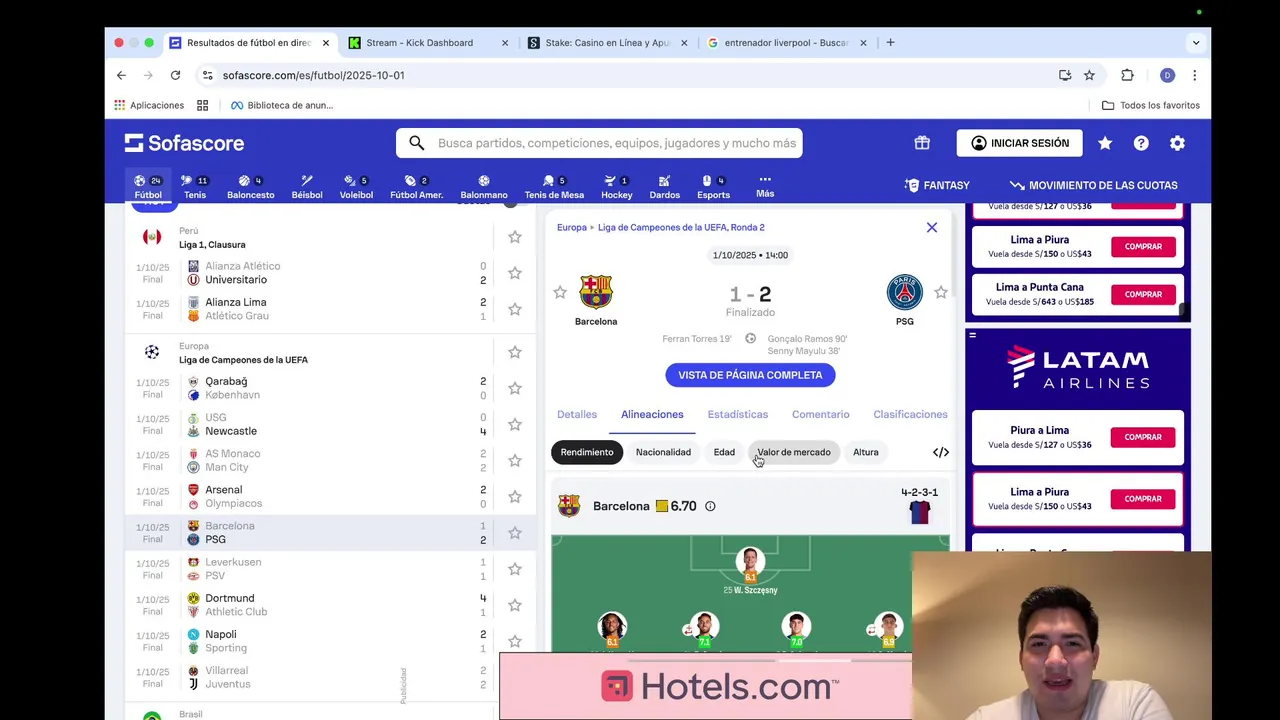
Task: Open MOVIMIENTO DE LAS CUOTAS link
Action: click(x=1094, y=185)
